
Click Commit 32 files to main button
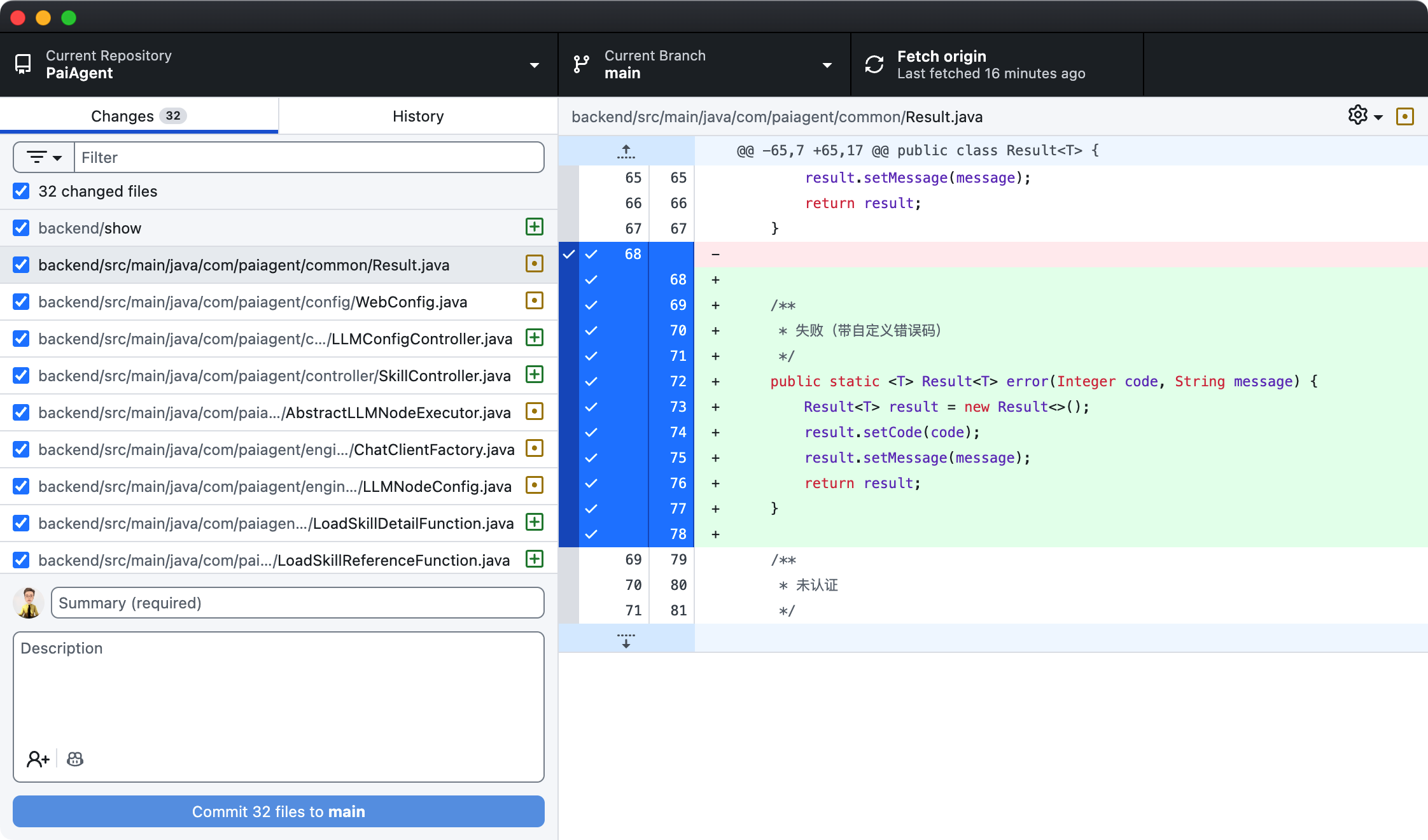click(x=279, y=811)
